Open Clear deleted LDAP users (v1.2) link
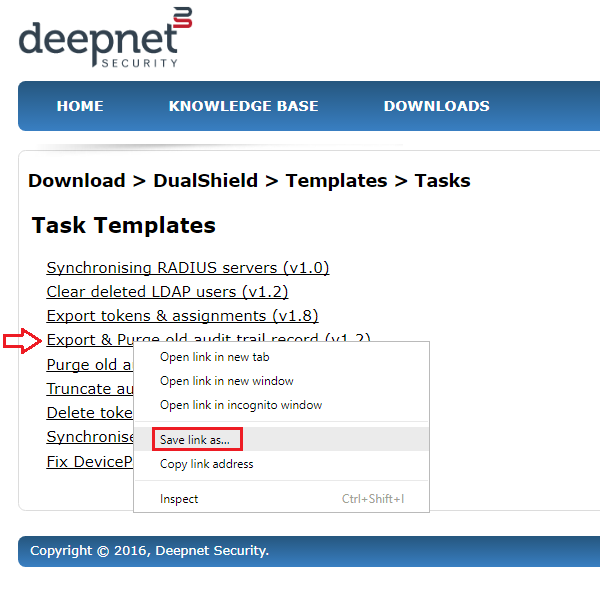 (166, 292)
